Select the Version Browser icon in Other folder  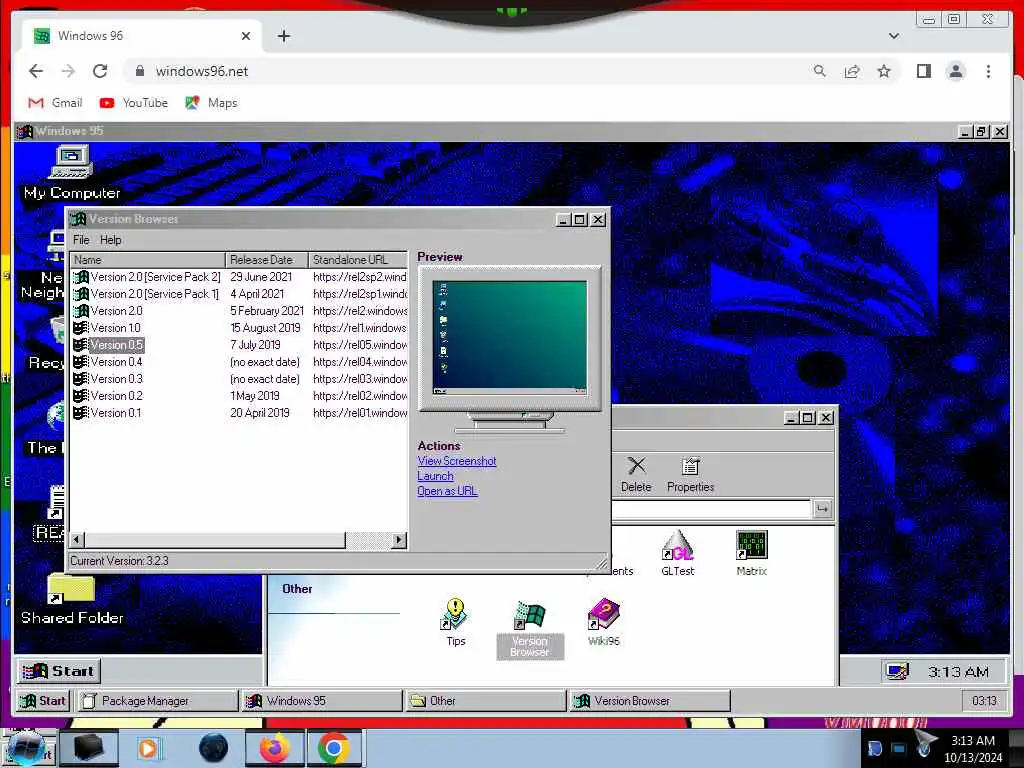(x=530, y=630)
